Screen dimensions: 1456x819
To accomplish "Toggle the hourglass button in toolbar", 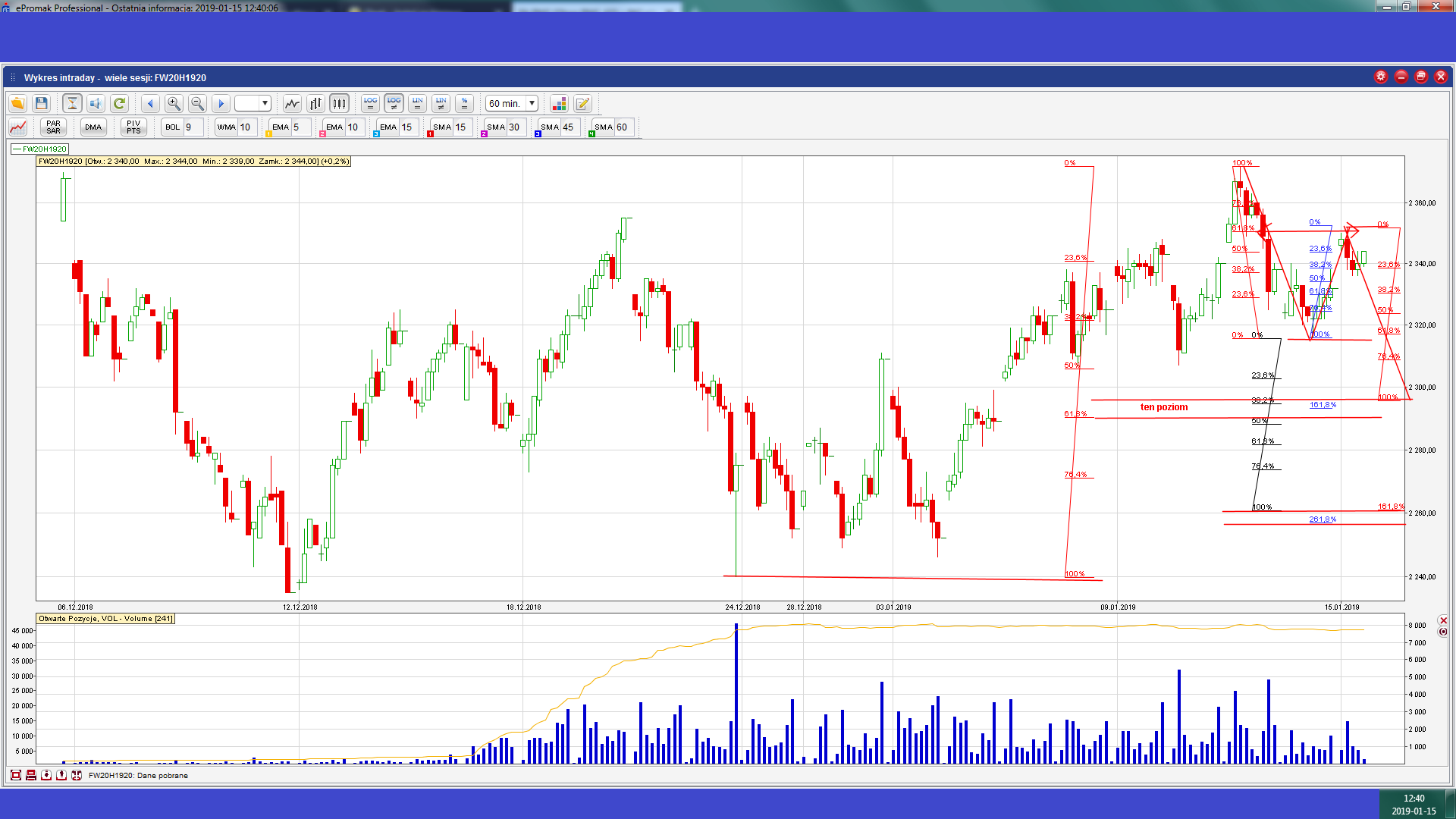I will pyautogui.click(x=72, y=104).
